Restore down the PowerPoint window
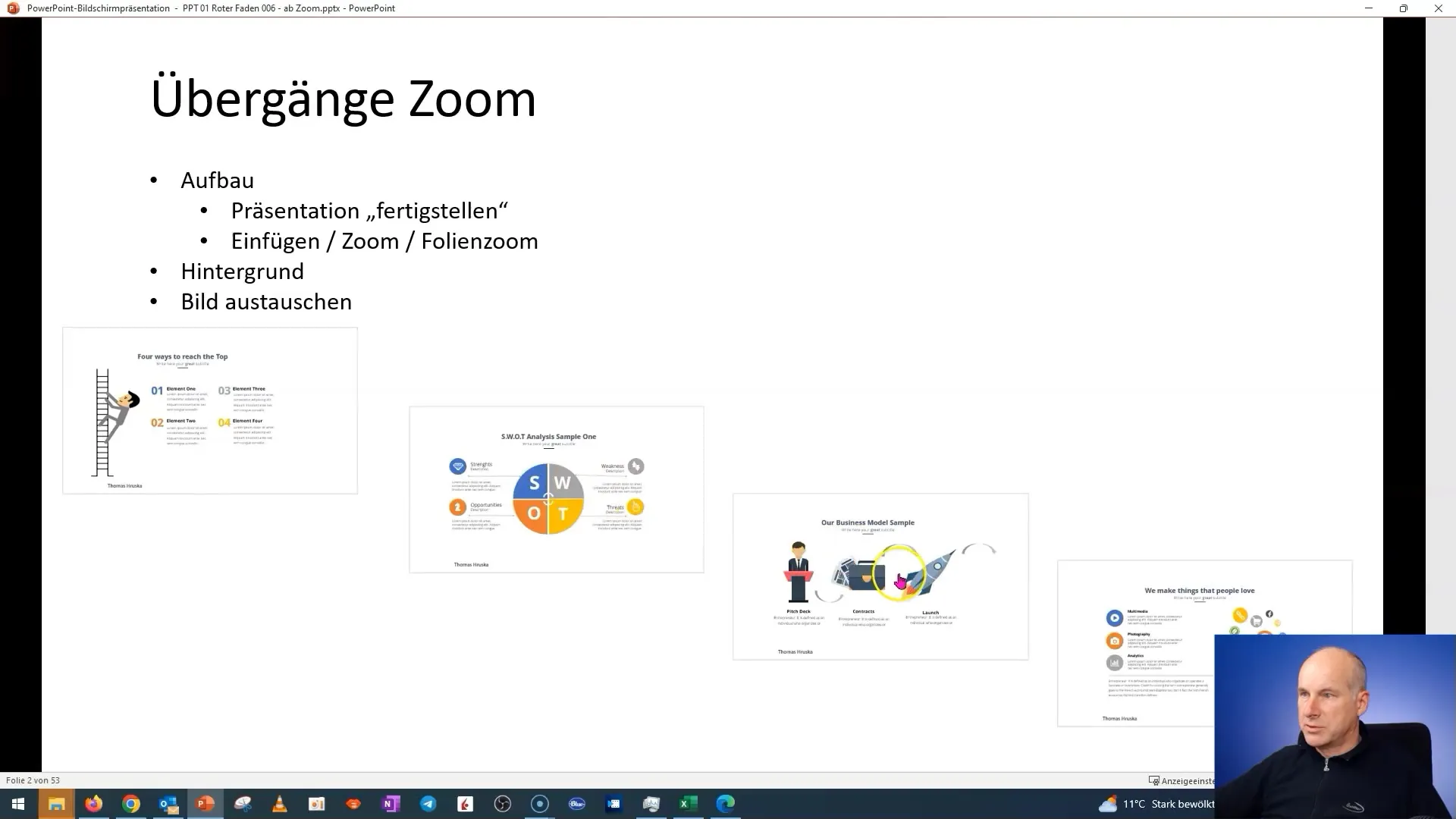The image size is (1456, 819). tap(1404, 8)
